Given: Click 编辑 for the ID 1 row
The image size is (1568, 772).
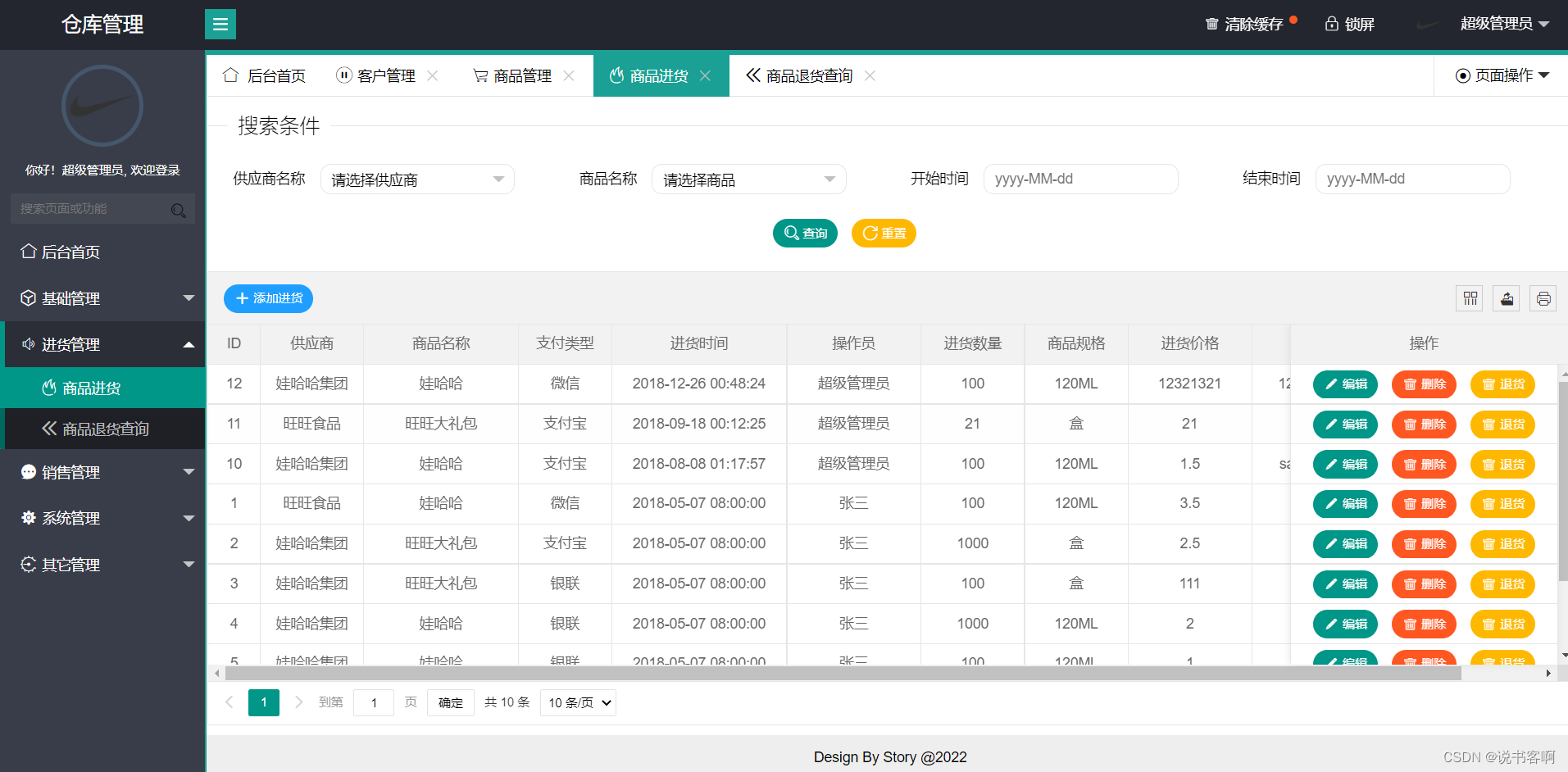Looking at the screenshot, I should pos(1345,504).
